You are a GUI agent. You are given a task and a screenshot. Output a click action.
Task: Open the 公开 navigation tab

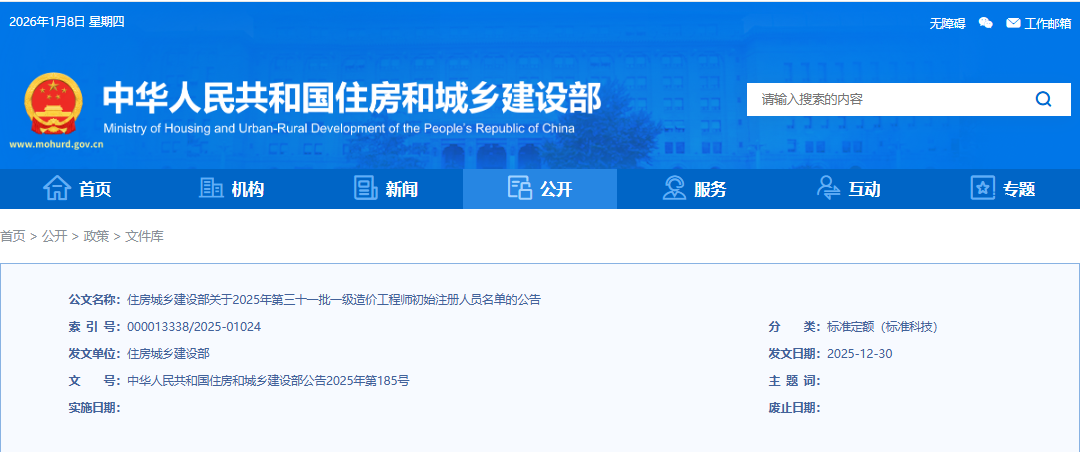[556, 189]
